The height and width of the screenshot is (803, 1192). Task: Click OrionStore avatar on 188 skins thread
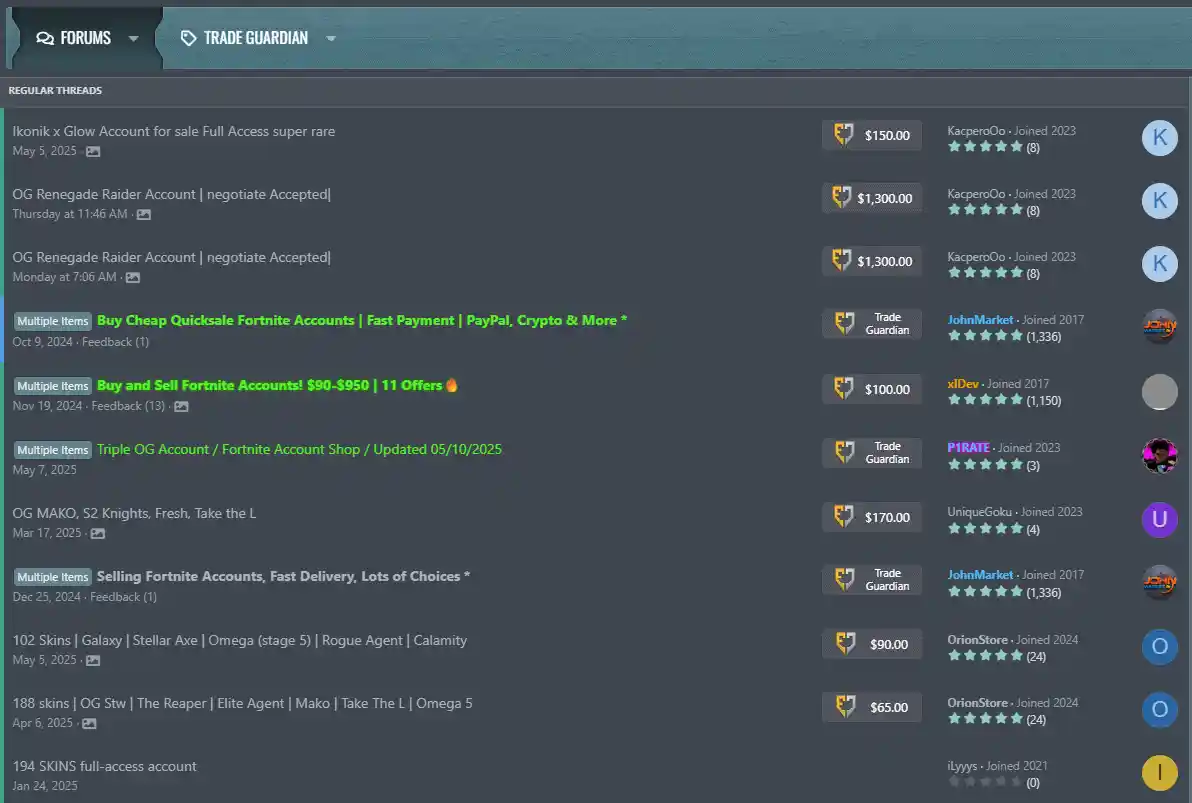coord(1159,710)
